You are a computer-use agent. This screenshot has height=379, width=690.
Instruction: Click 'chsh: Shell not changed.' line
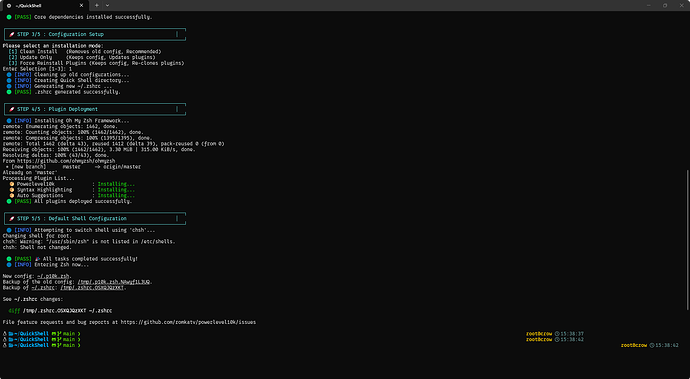(x=37, y=247)
